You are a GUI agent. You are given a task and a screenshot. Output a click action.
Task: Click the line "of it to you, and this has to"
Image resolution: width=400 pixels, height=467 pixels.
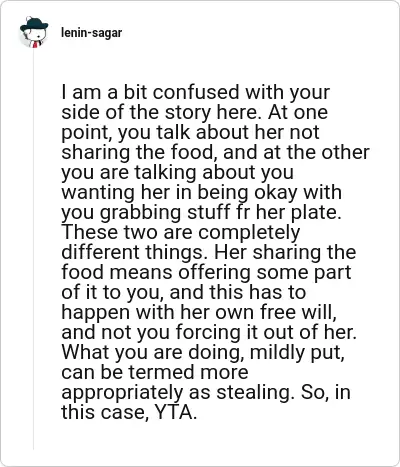[x=183, y=293]
